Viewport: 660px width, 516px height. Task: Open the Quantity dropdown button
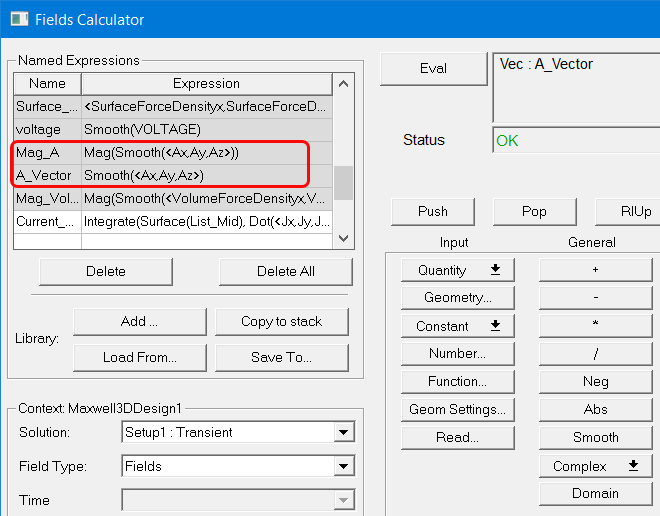coord(458,270)
